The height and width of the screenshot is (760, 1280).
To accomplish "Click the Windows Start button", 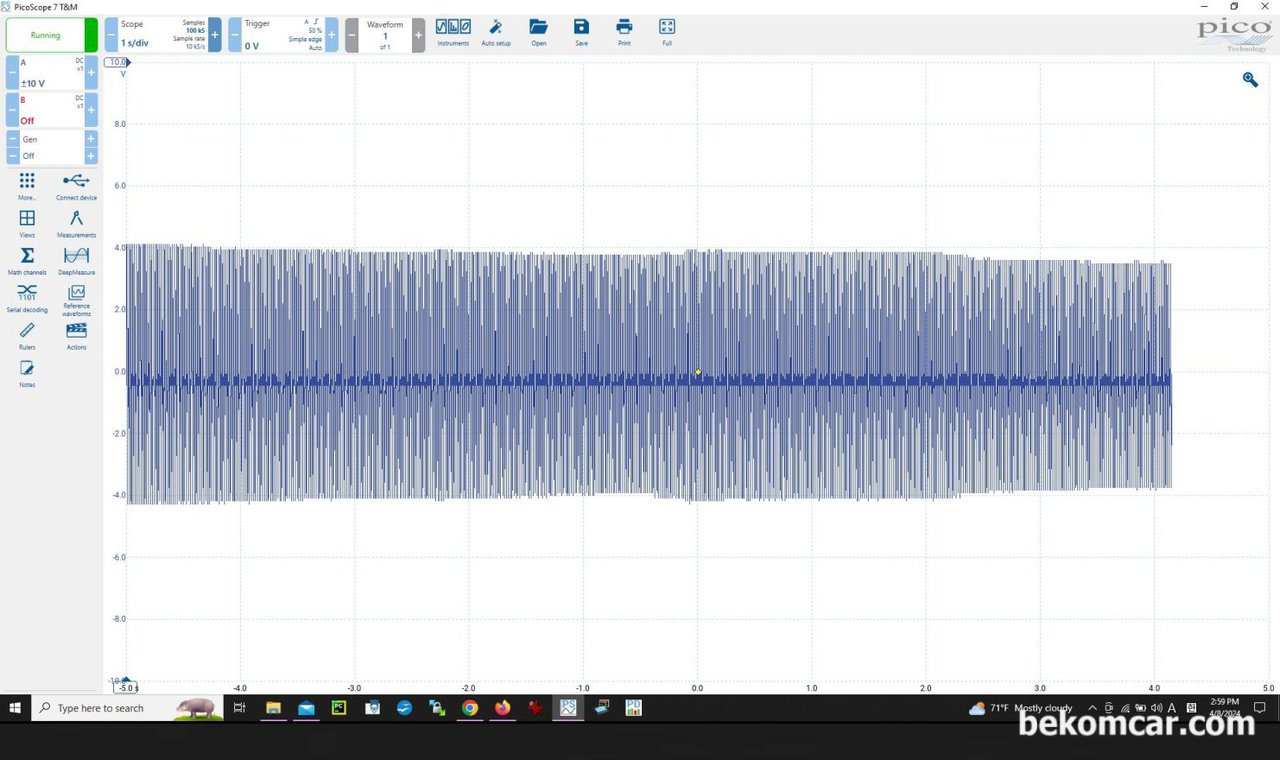I will (16, 708).
